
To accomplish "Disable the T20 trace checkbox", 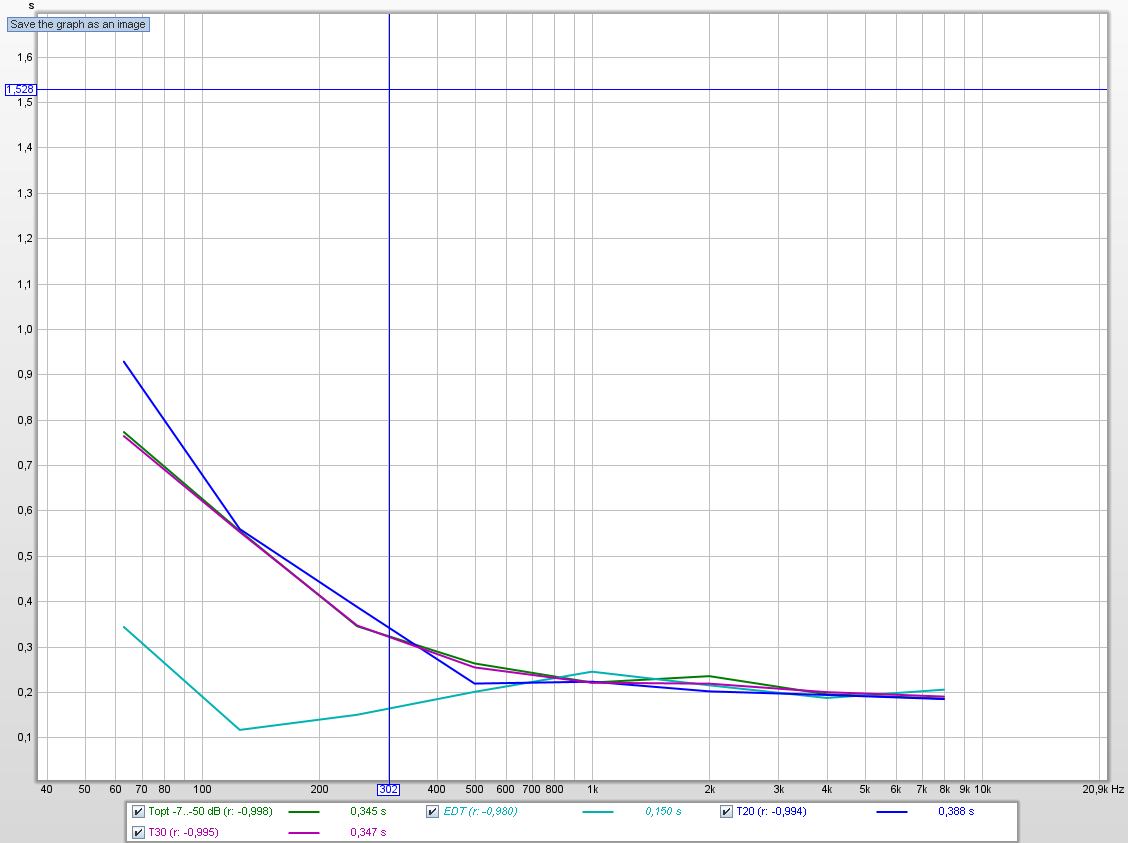I will click(727, 812).
